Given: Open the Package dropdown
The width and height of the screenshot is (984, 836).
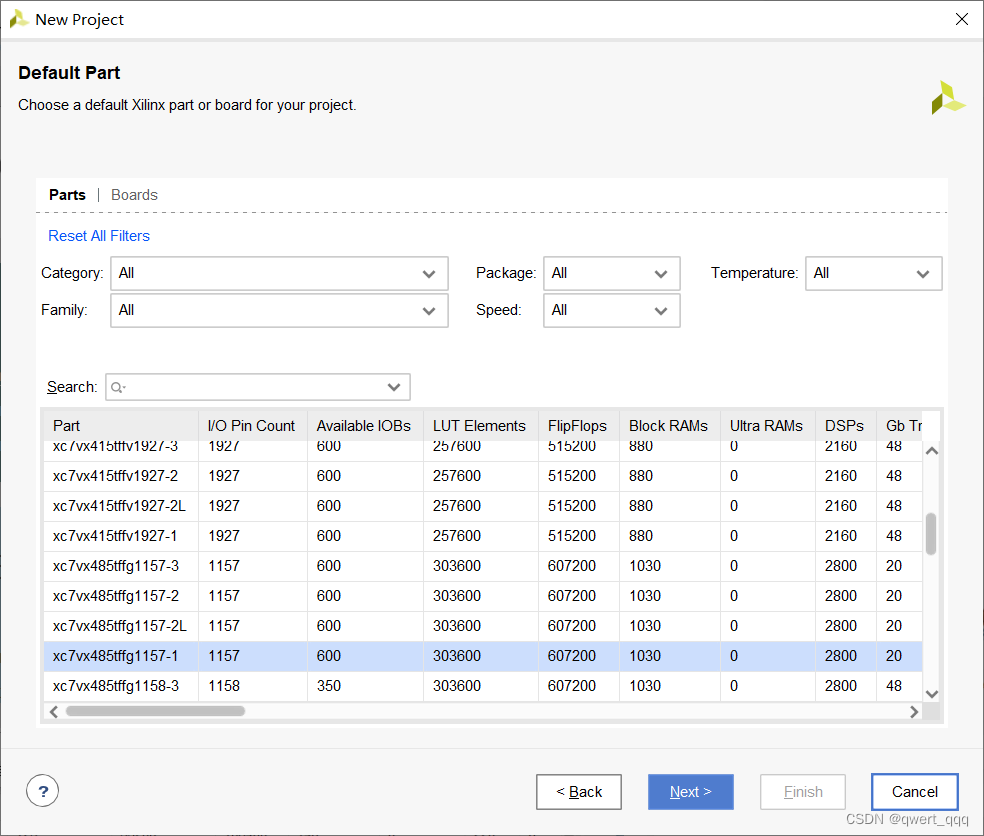Looking at the screenshot, I should (611, 274).
